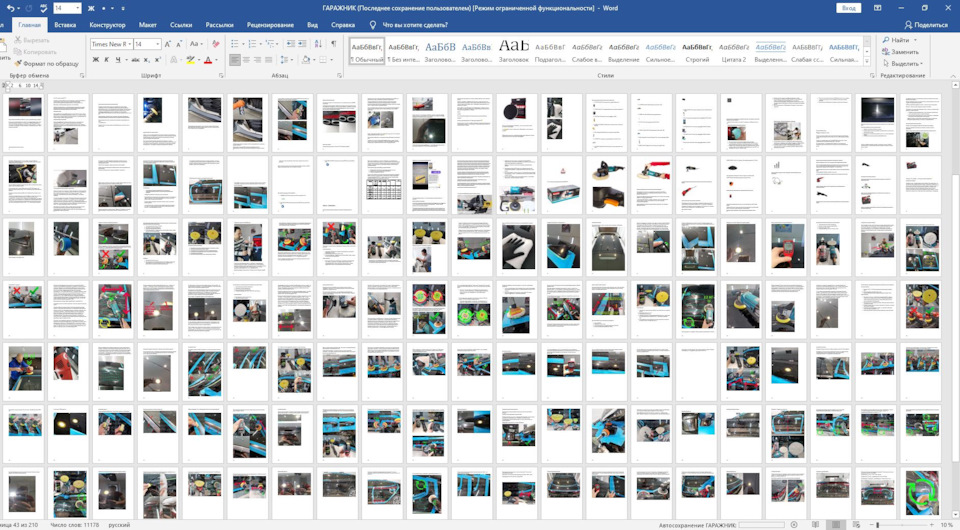Apply subscript formatting
Image resolution: width=960 pixels, height=530 pixels.
(x=146, y=60)
